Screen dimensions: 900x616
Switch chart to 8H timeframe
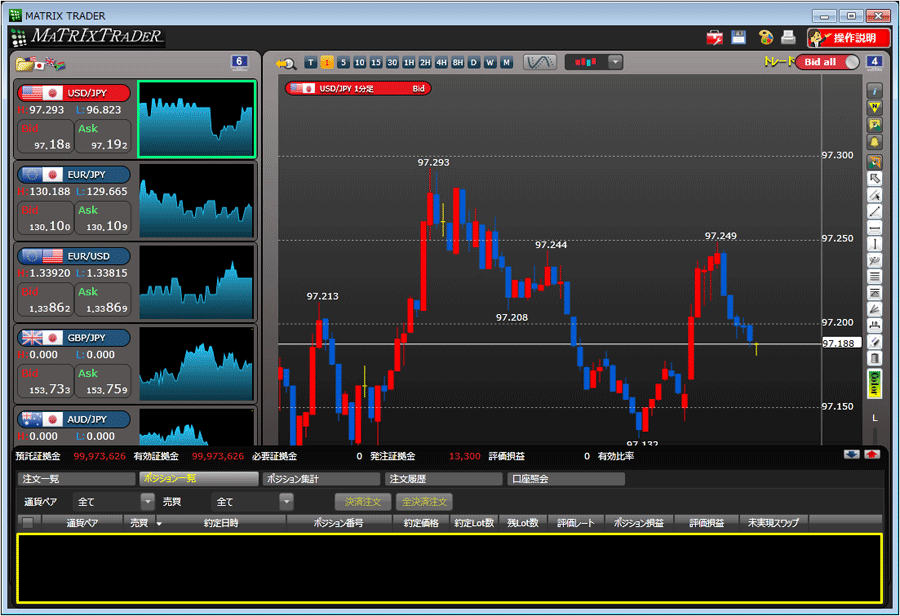[x=457, y=62]
